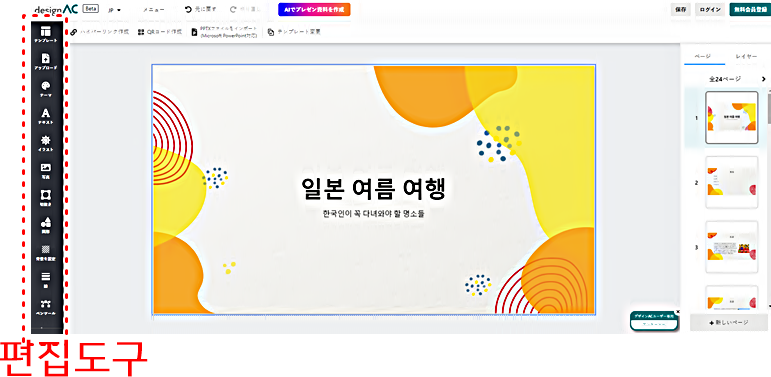Open the JP language dropdown
The image size is (771, 377).
click(x=114, y=10)
